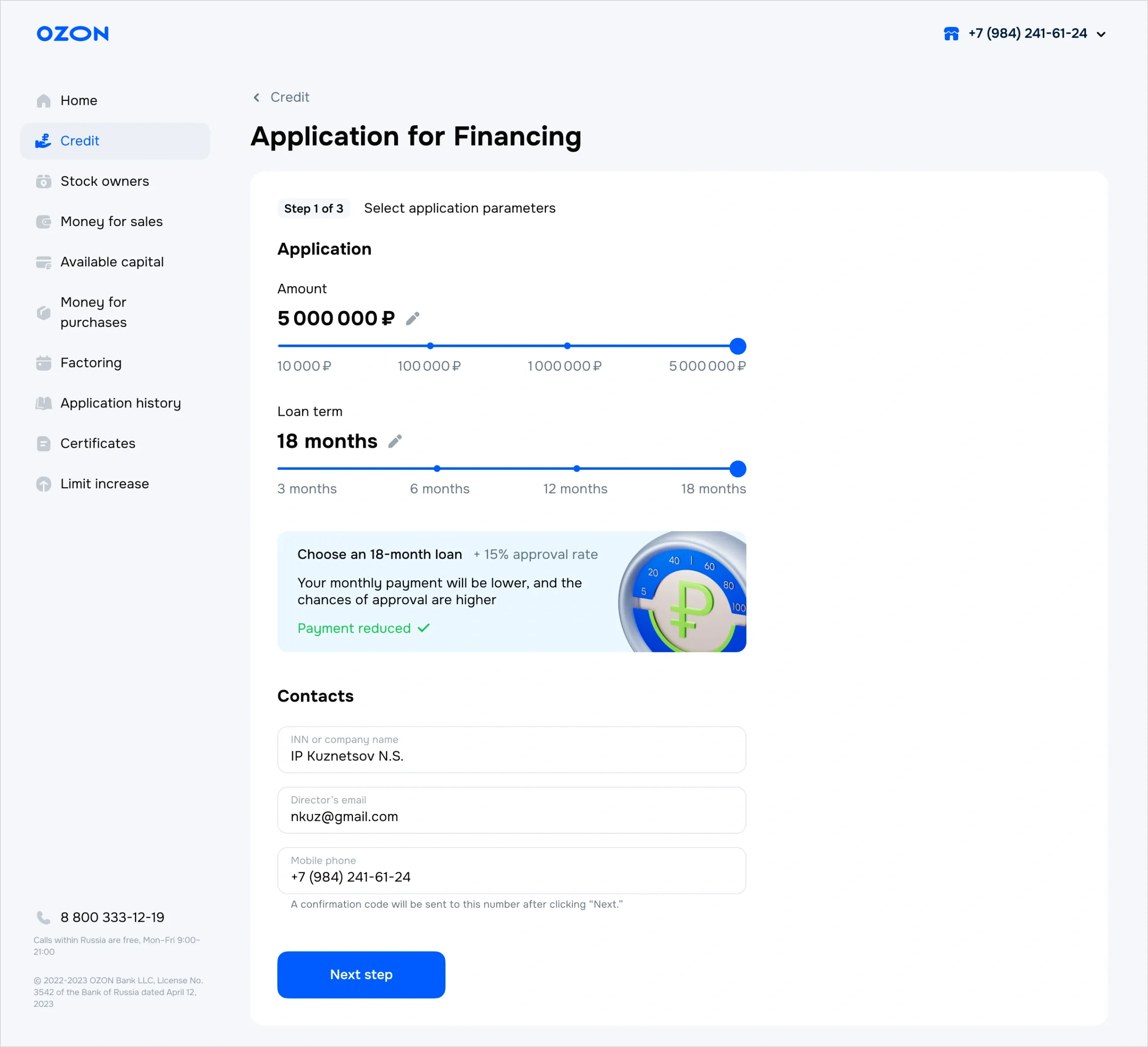This screenshot has height=1047, width=1148.
Task: Click the INN or company name field
Action: click(x=511, y=750)
